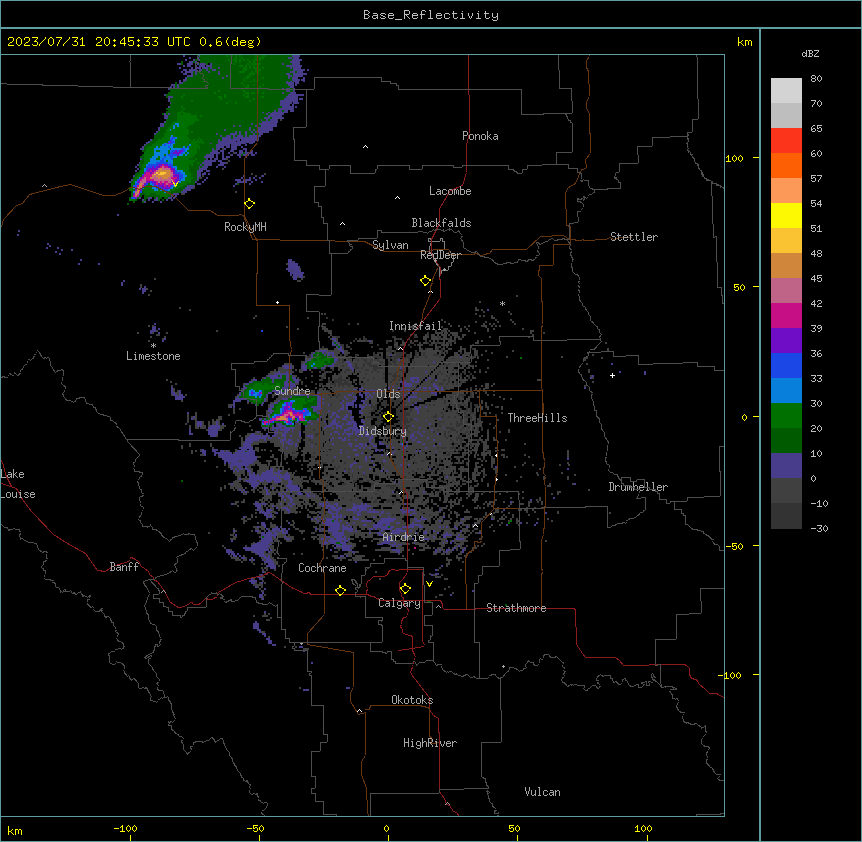
Task: Click the Calgary label
Action: click(399, 603)
